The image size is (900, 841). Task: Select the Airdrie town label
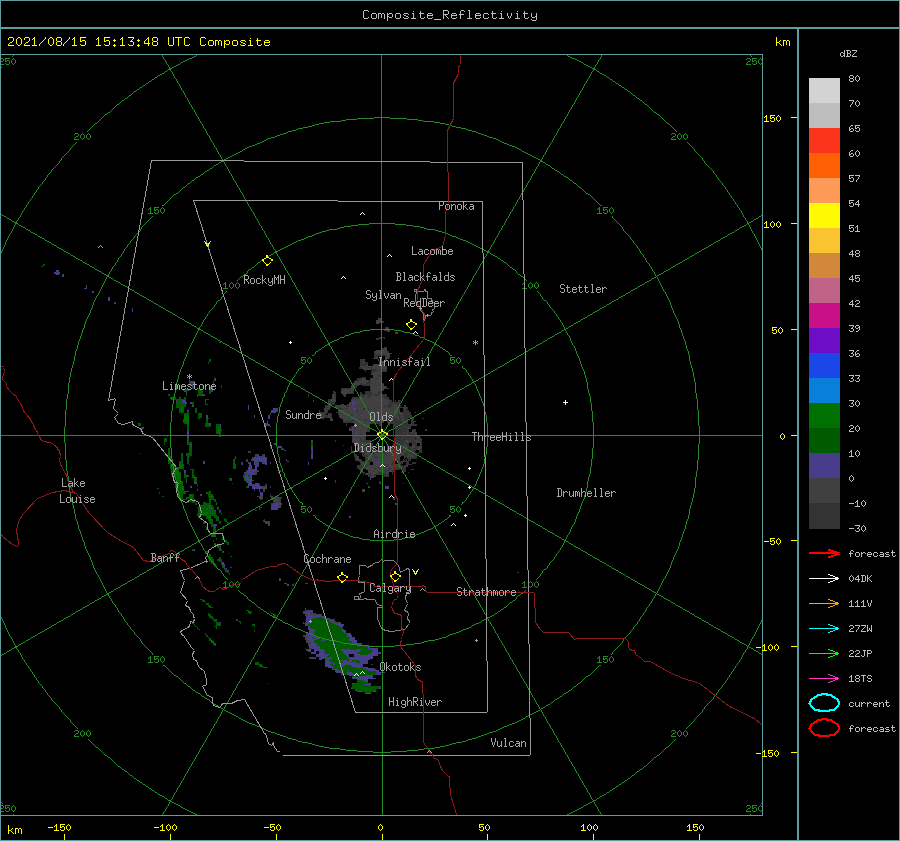394,534
